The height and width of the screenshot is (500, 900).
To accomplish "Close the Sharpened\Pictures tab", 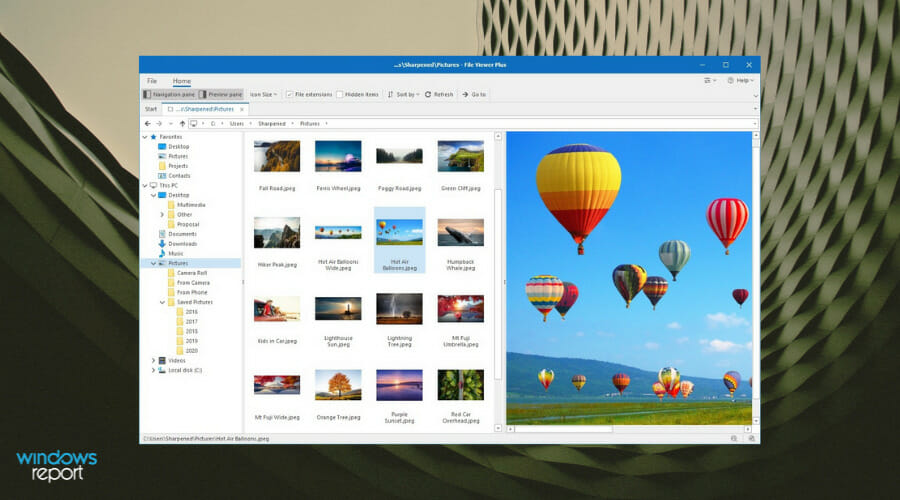I will click(x=242, y=109).
